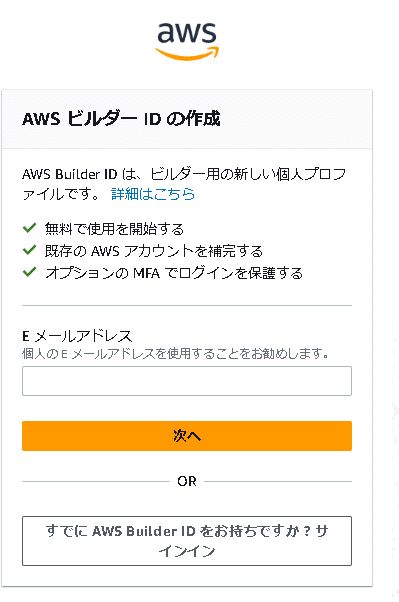
Task: Click the orange 次へ button
Action: click(x=187, y=436)
